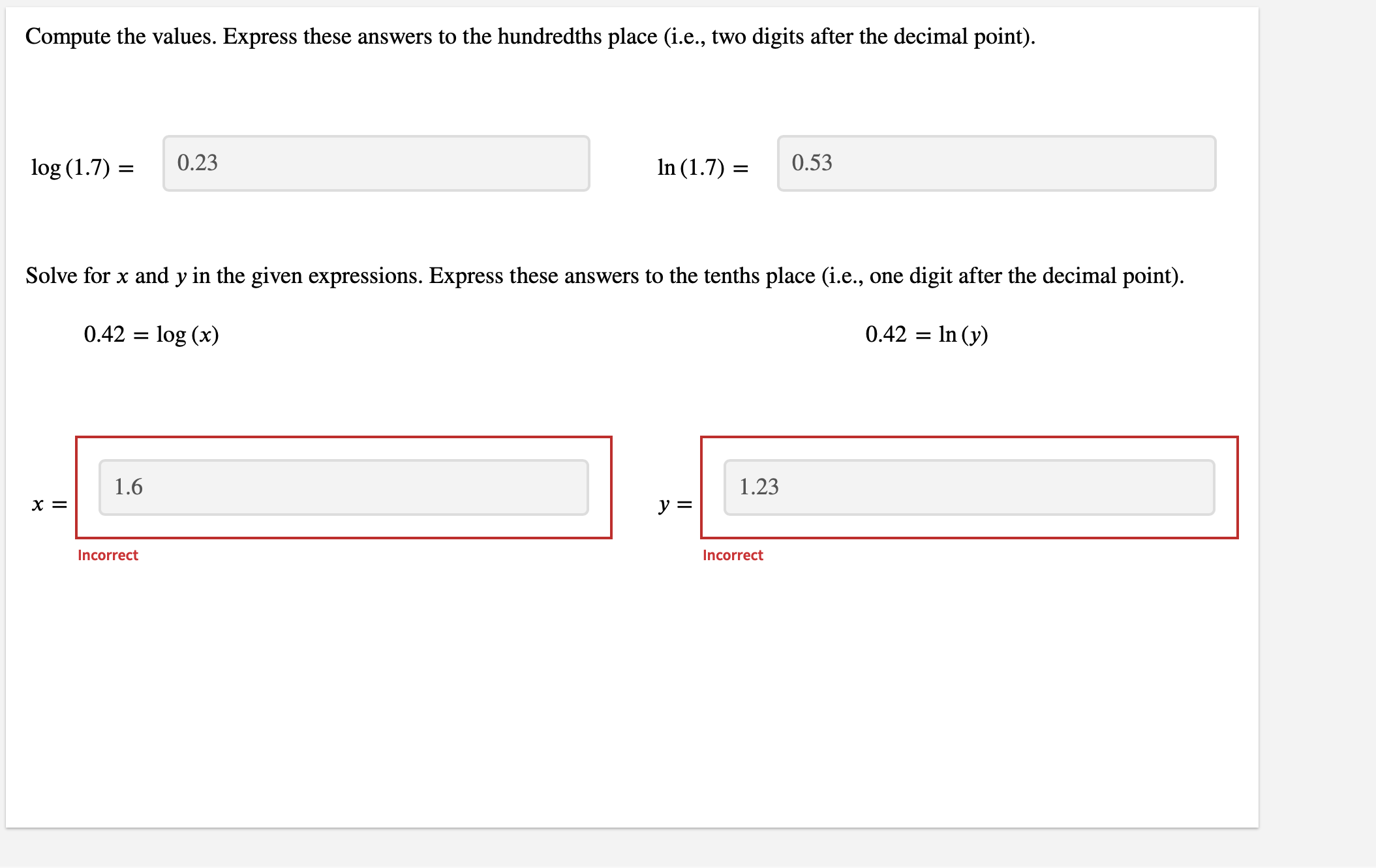The width and height of the screenshot is (1376, 868).
Task: Click the log(1.7) = equation label
Action: 83,168
